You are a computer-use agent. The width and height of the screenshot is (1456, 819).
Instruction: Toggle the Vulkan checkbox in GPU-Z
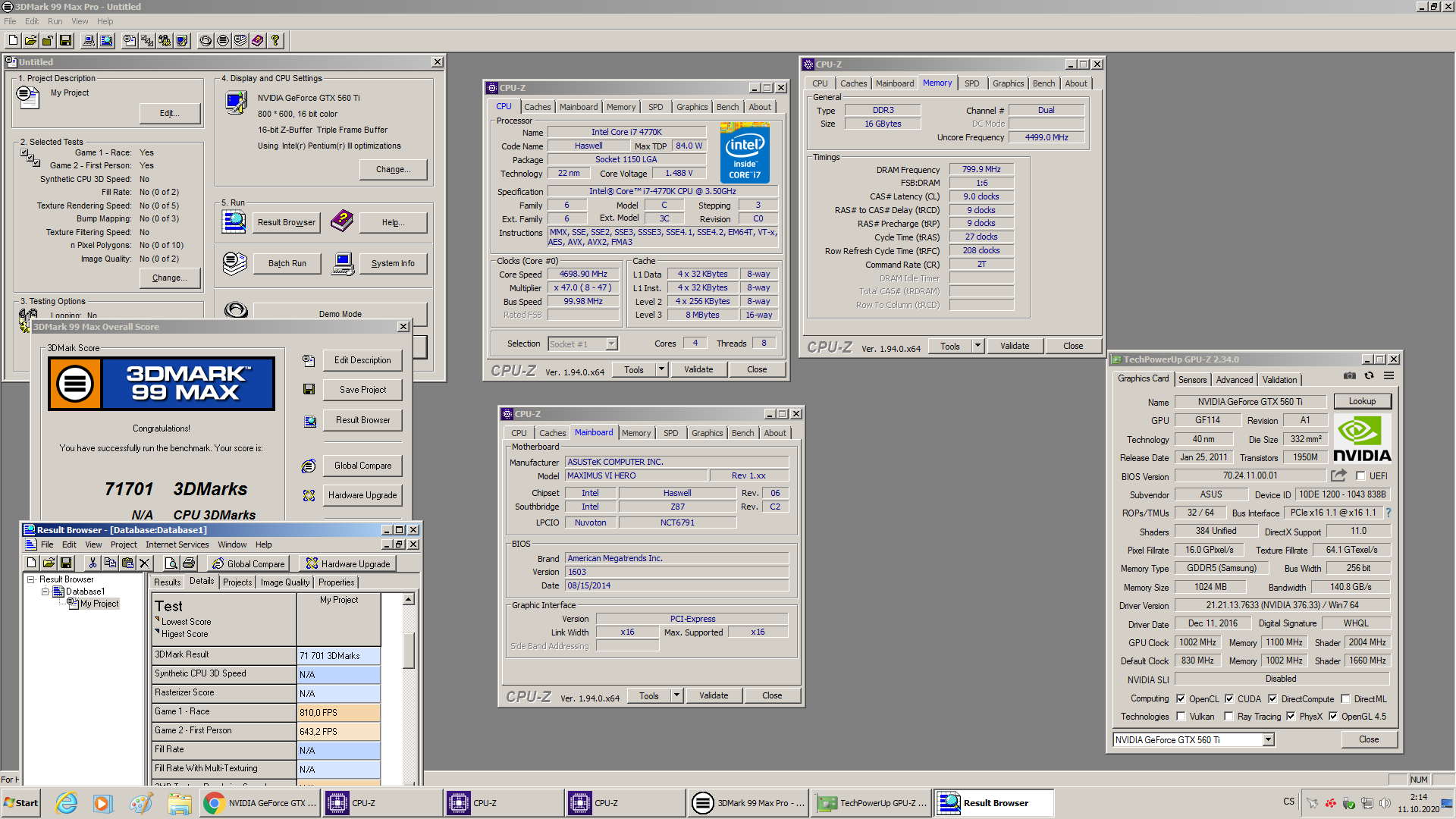tap(1180, 717)
